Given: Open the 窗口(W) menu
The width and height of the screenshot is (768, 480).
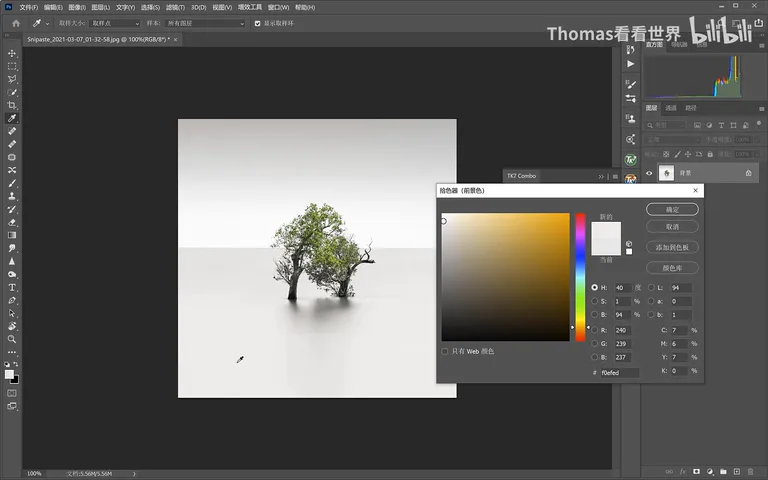Looking at the screenshot, I should click(278, 7).
